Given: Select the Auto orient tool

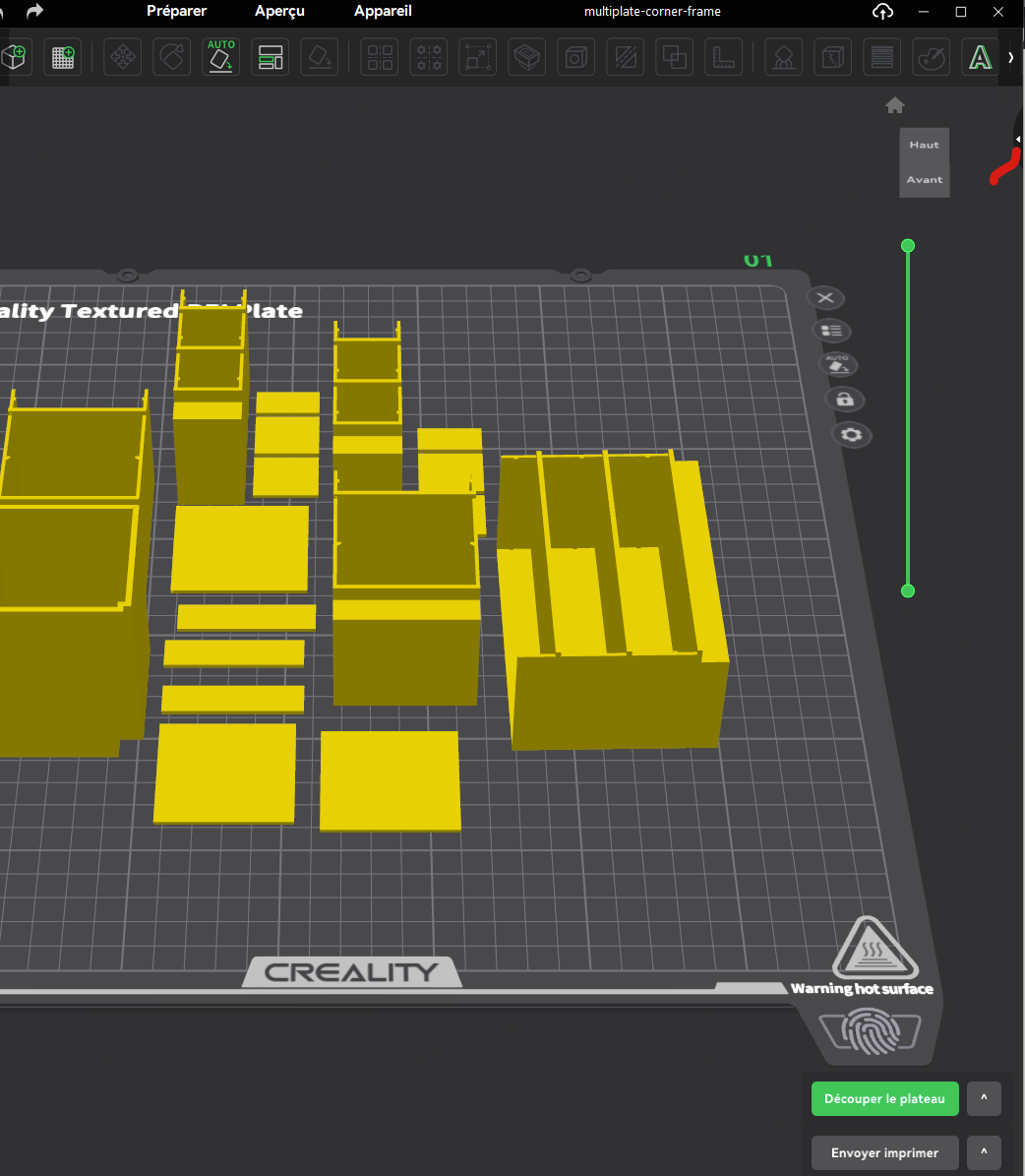Looking at the screenshot, I should click(220, 57).
